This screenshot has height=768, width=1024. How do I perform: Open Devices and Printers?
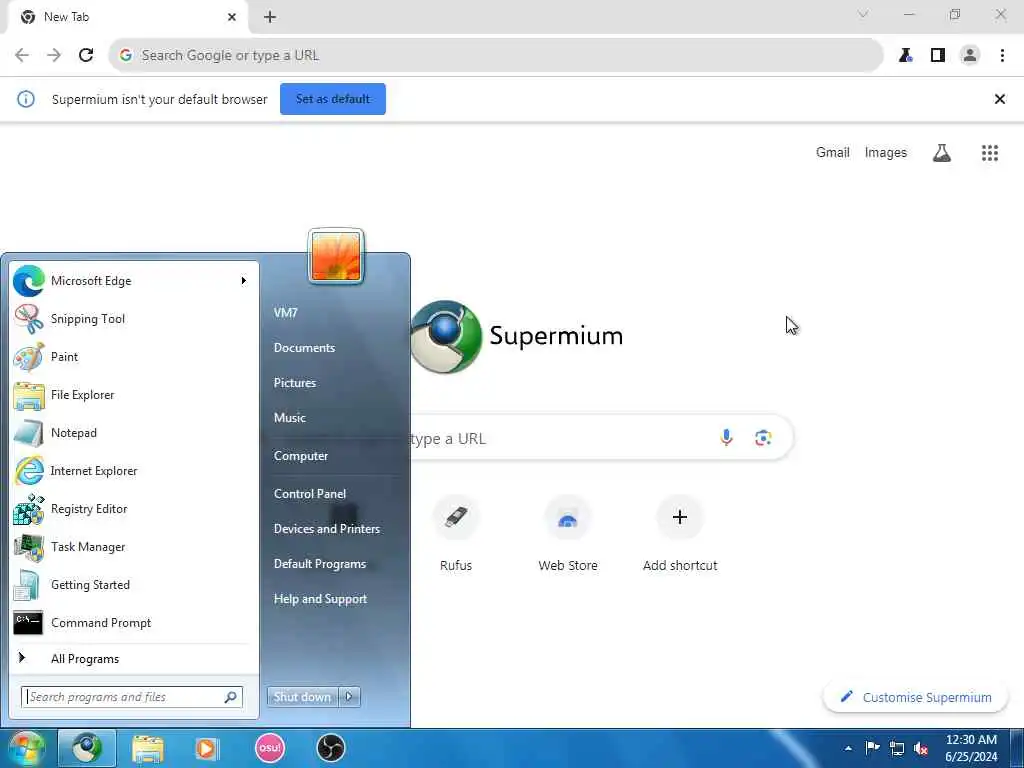pyautogui.click(x=327, y=529)
